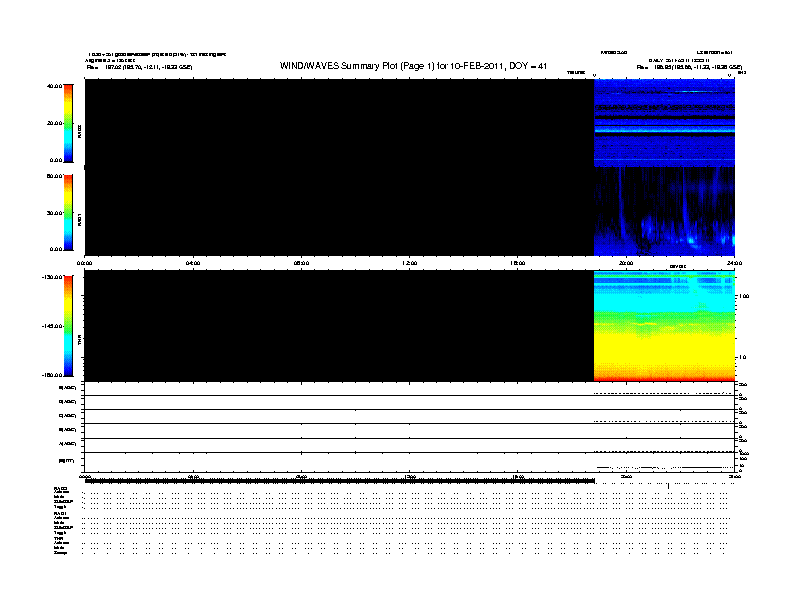This screenshot has width=792, height=612.
Task: Click the 00:00 label under RAD1 panel
Action: (84, 263)
